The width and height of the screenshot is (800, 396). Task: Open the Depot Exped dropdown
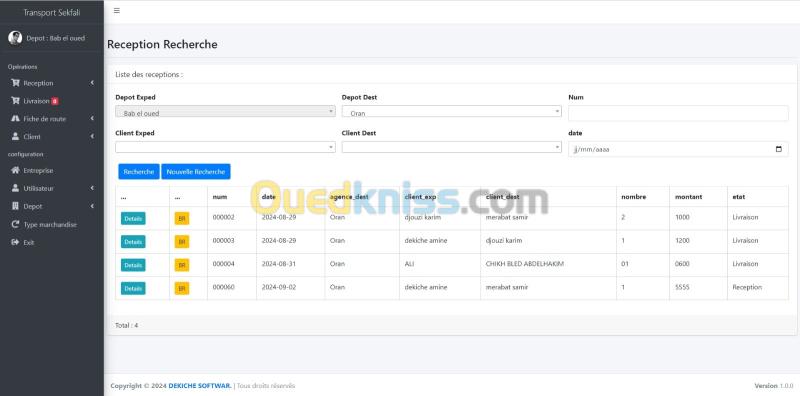click(x=225, y=111)
